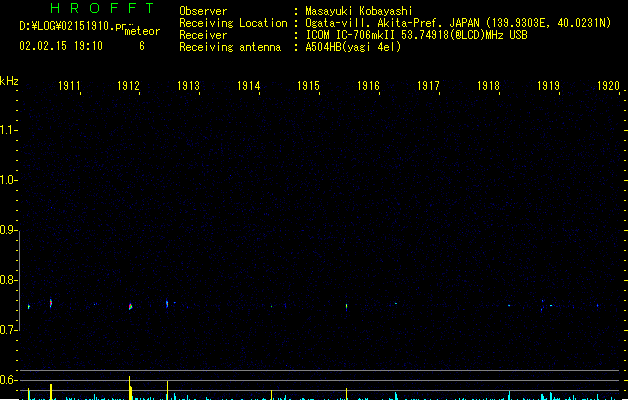The image size is (629, 400).
Task: Click the 1918 time axis marker
Action: coord(488,86)
